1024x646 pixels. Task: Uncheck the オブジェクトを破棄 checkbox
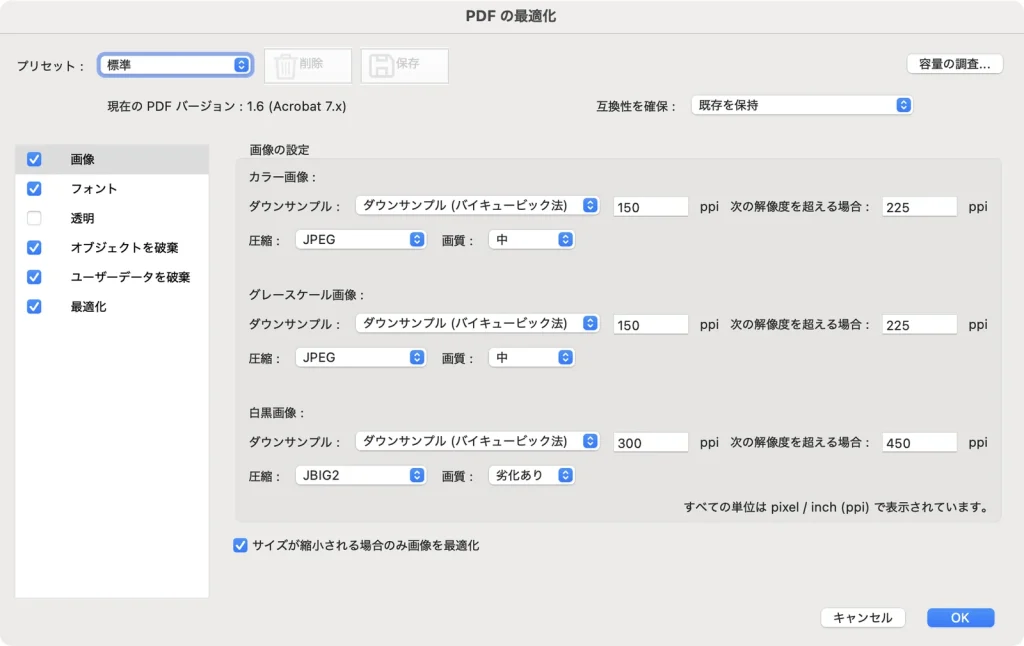point(34,248)
